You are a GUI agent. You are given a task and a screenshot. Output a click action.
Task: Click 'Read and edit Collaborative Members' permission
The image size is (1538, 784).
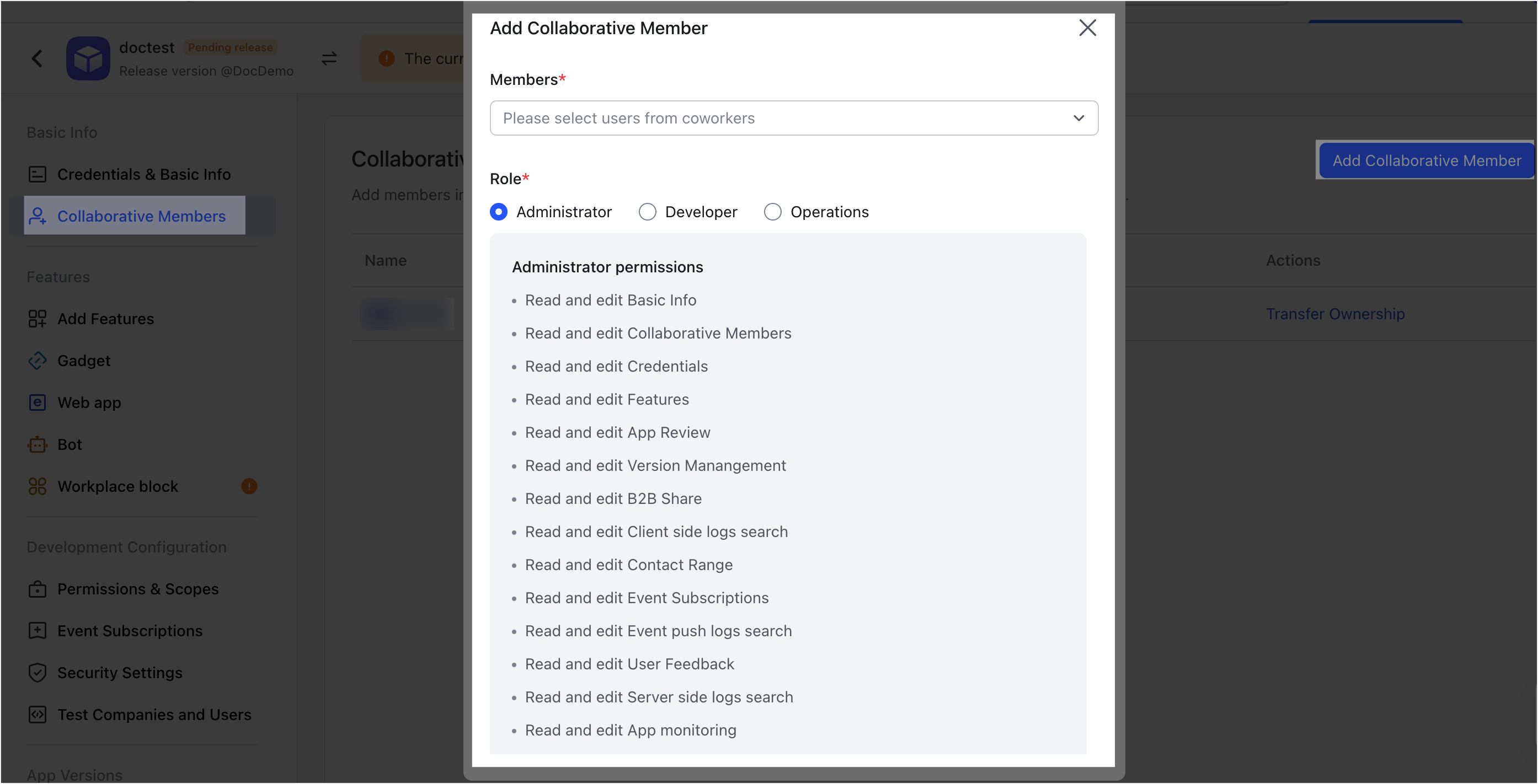[658, 333]
